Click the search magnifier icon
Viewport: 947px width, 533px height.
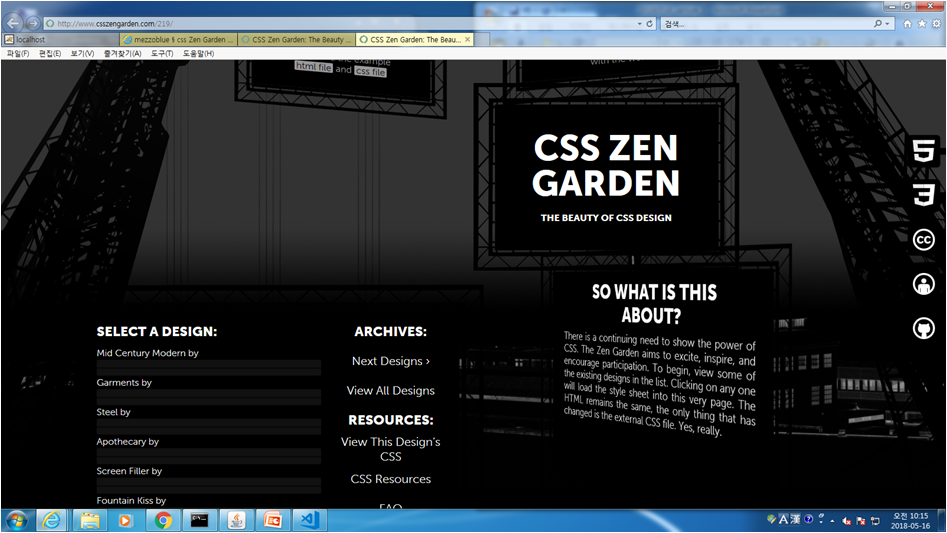(878, 24)
